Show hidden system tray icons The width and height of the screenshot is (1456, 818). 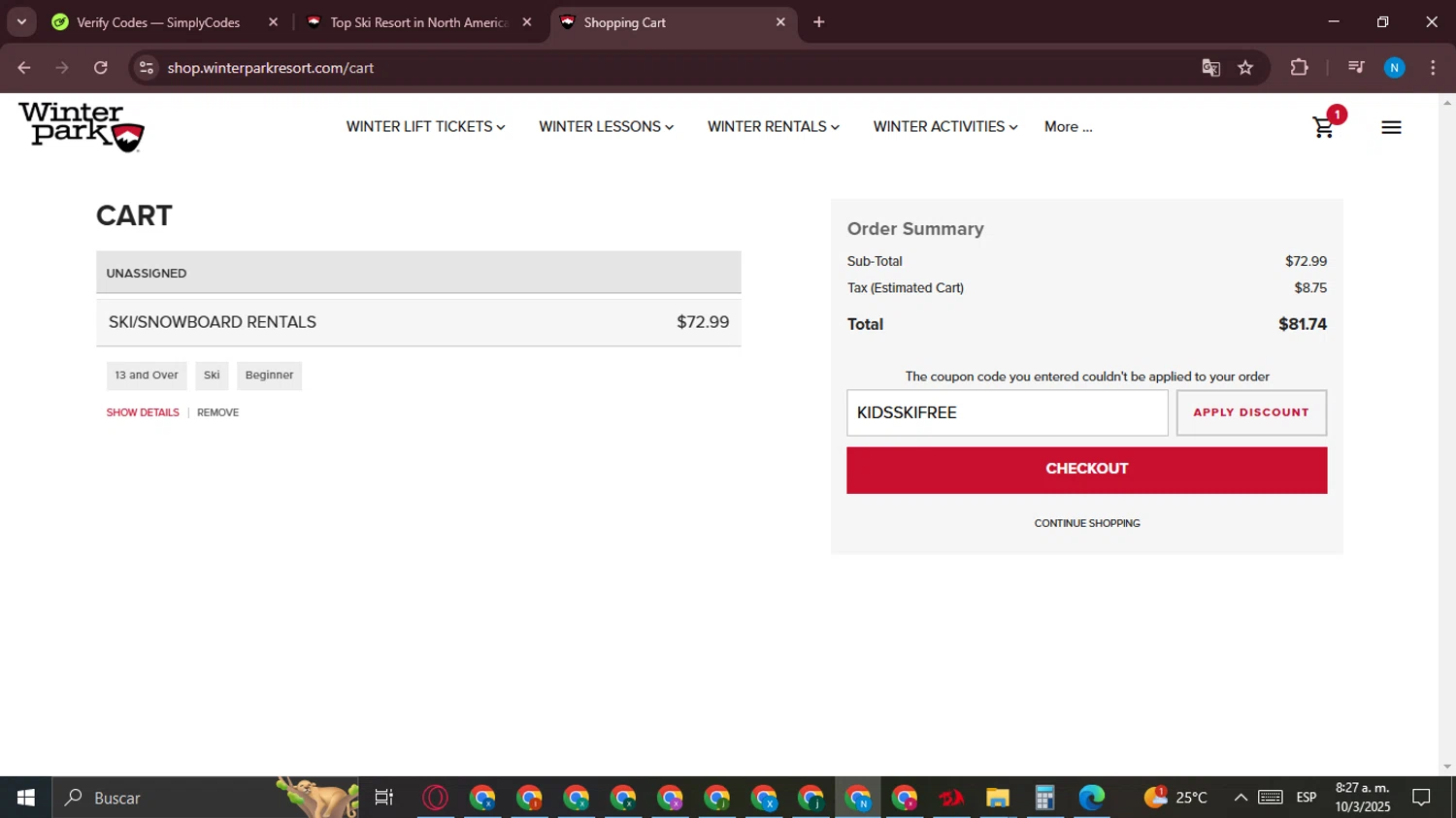pyautogui.click(x=1241, y=798)
